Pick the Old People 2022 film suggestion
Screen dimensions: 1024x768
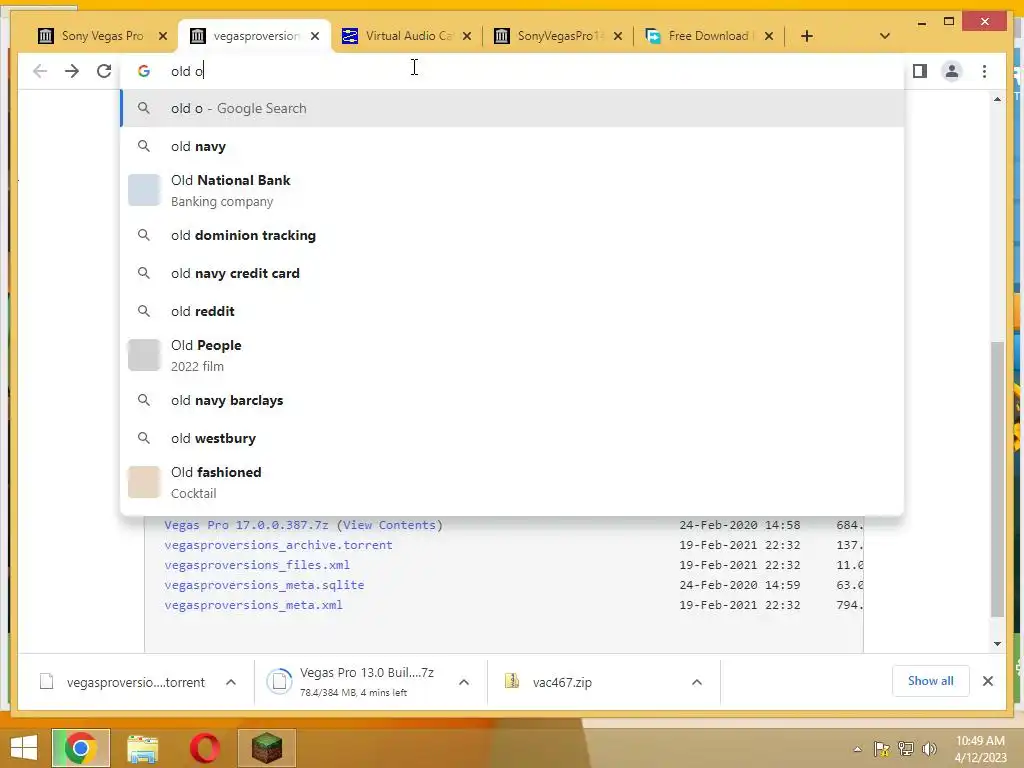coord(513,355)
